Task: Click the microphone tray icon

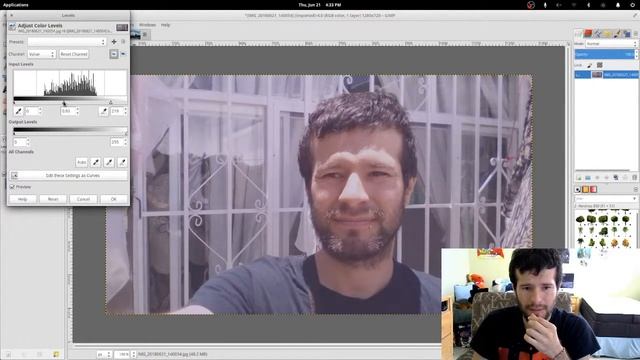Action: pyautogui.click(x=545, y=5)
